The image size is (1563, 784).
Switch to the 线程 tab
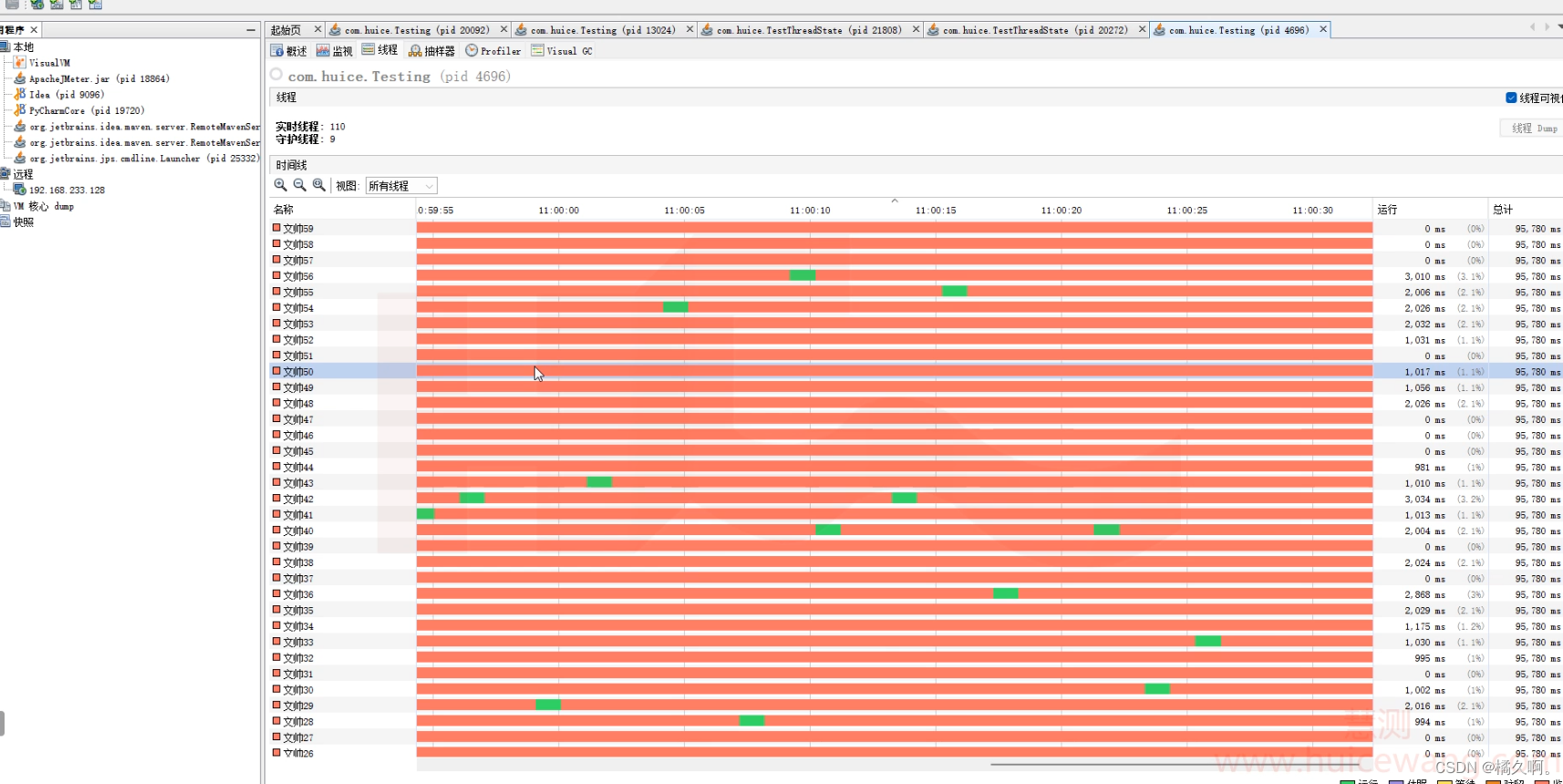pyautogui.click(x=379, y=50)
